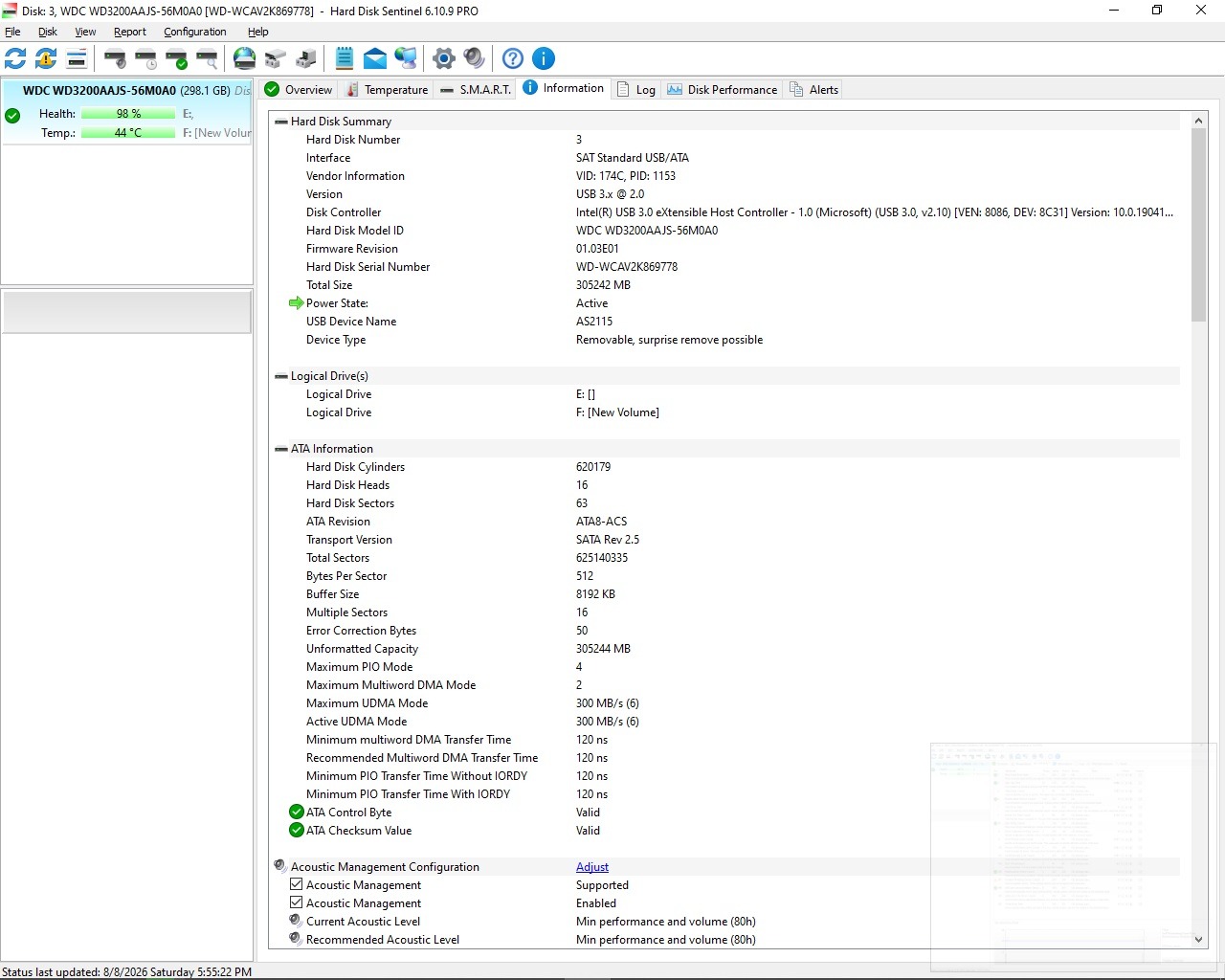Switch to the Overview tab
The height and width of the screenshot is (980, 1225).
point(299,90)
